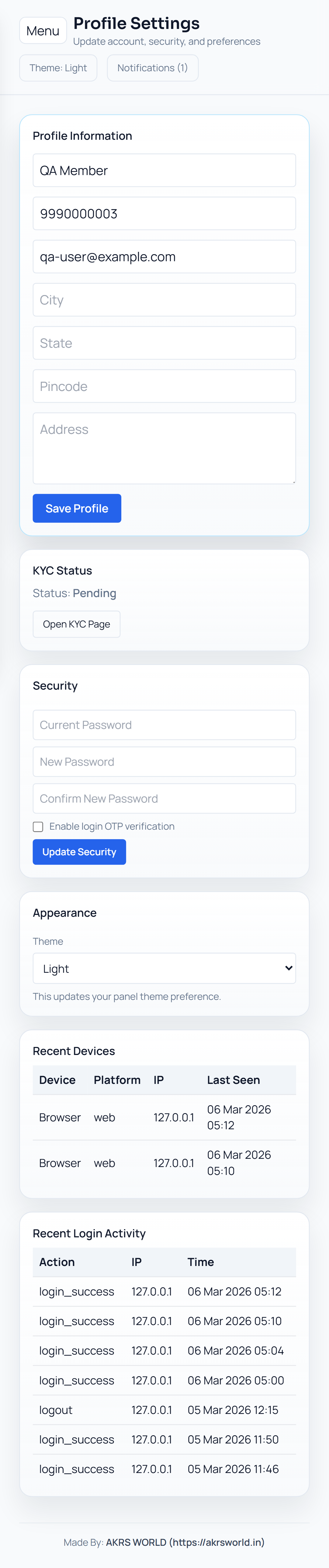
Task: Enable login OTP verification checkbox
Action: click(x=38, y=827)
